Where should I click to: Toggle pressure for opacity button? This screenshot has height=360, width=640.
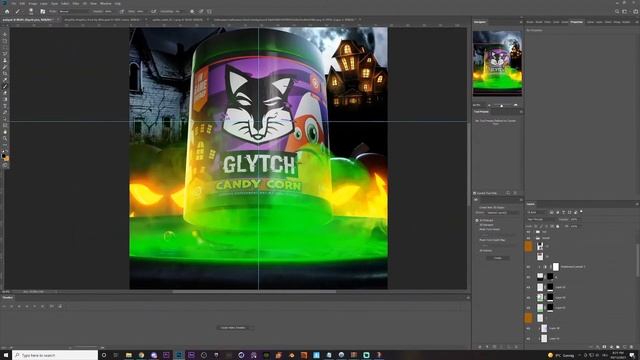[122, 11]
